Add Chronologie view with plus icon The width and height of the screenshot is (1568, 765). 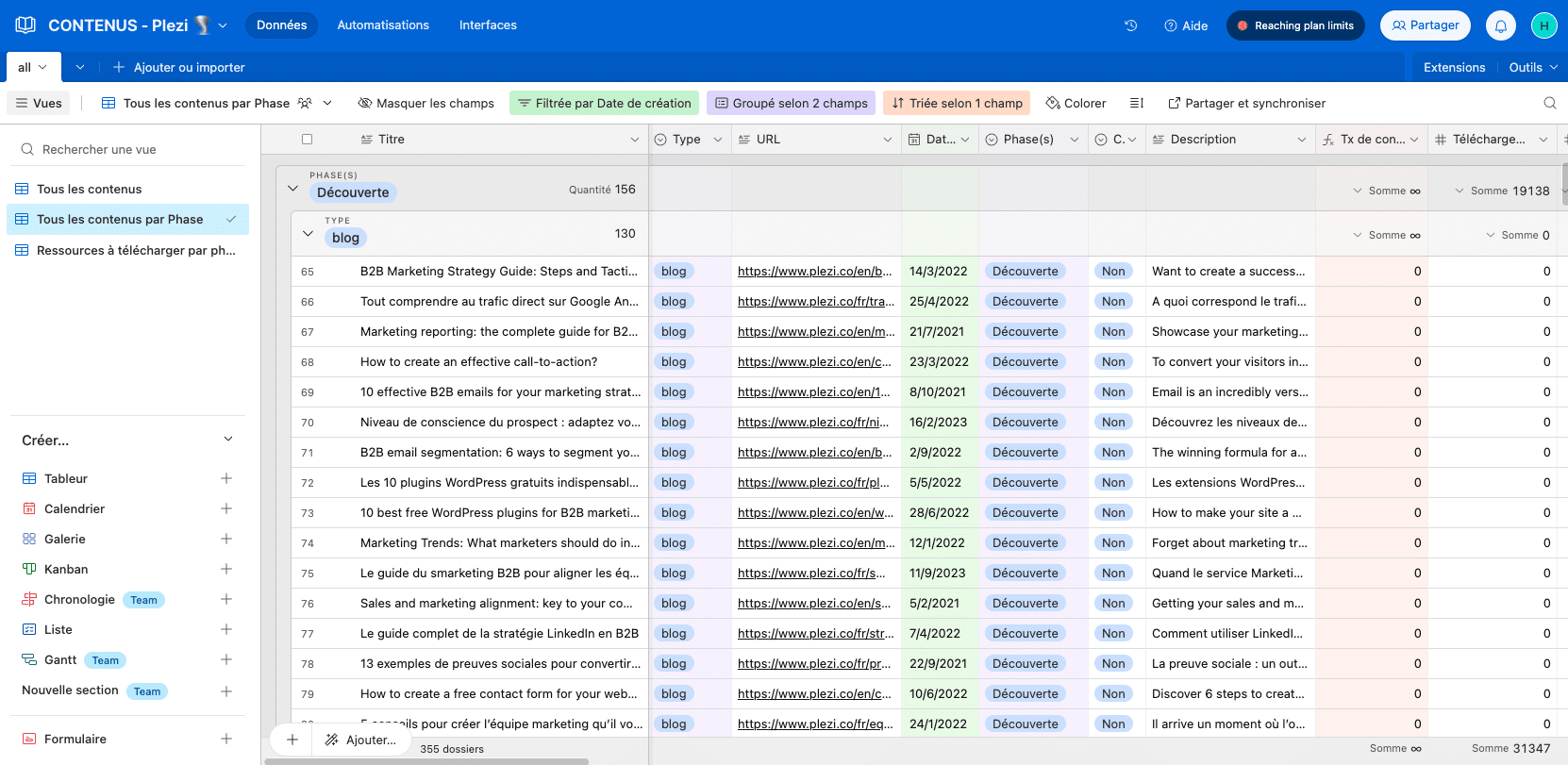(226, 599)
